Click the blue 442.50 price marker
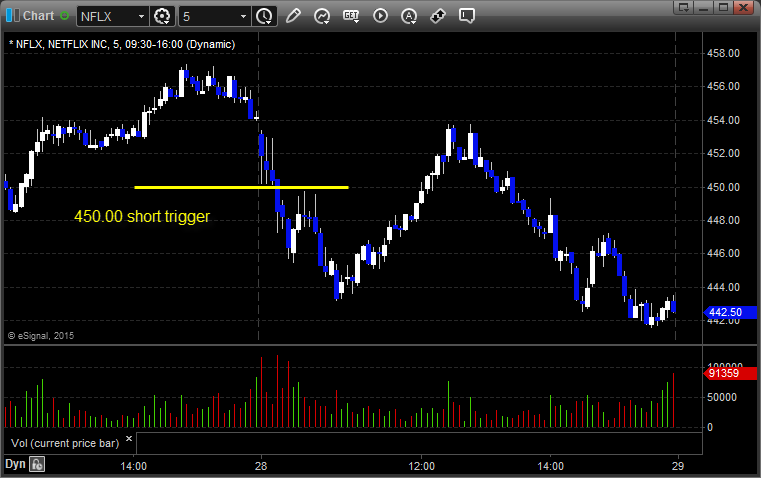The height and width of the screenshot is (478, 761). tap(730, 312)
